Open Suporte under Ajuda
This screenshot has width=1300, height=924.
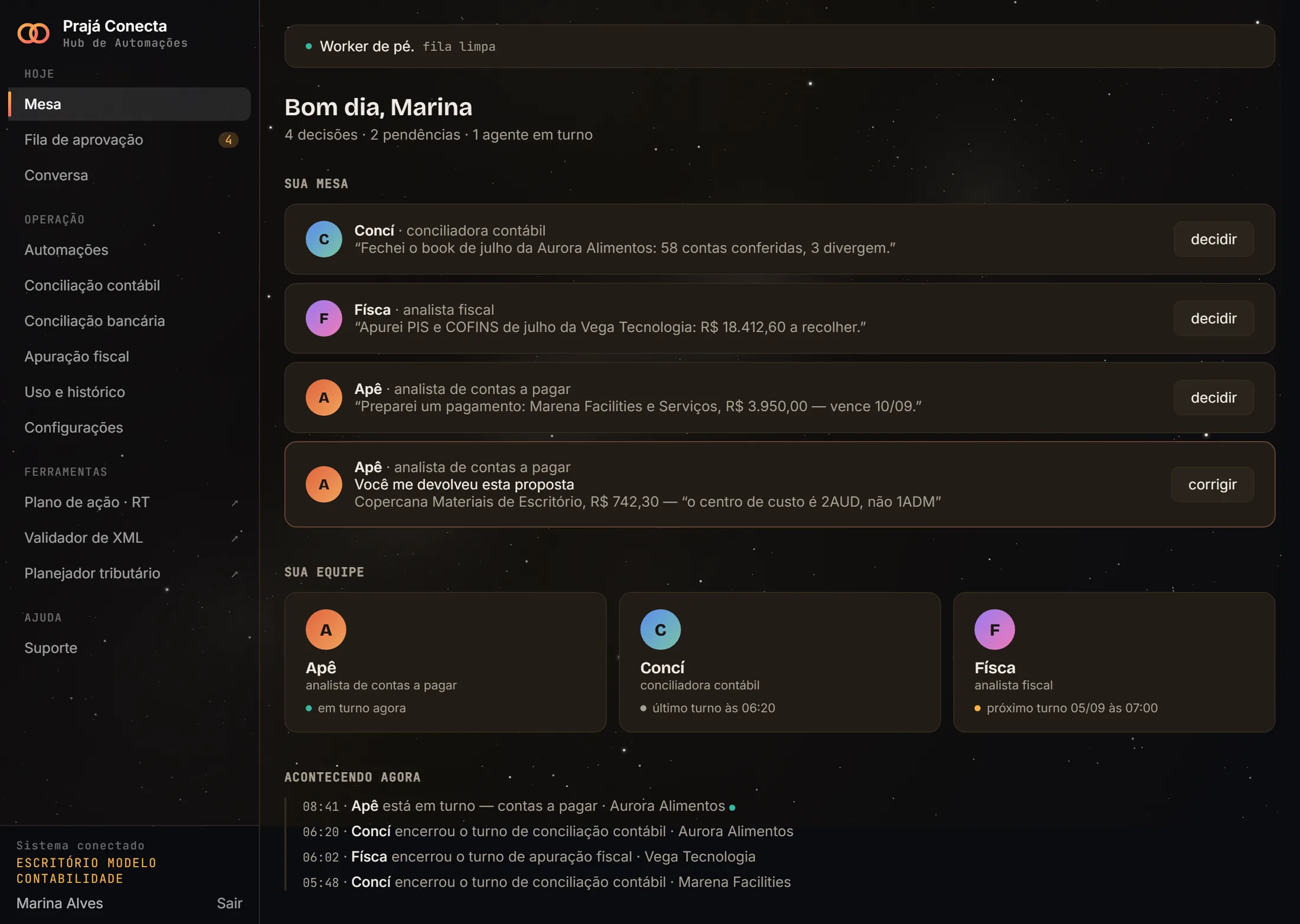coord(129,648)
